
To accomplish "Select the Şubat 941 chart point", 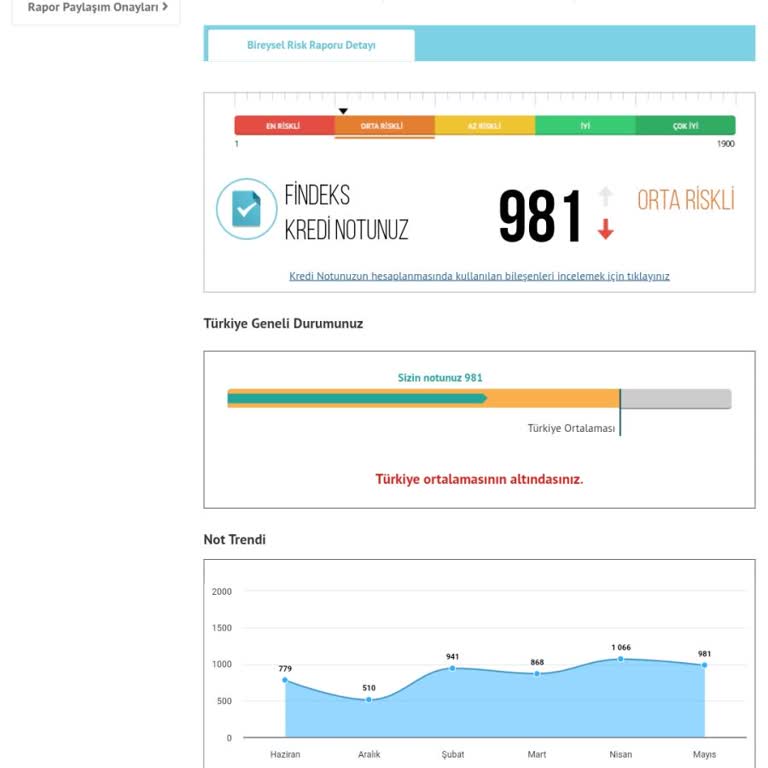I will click(453, 668).
